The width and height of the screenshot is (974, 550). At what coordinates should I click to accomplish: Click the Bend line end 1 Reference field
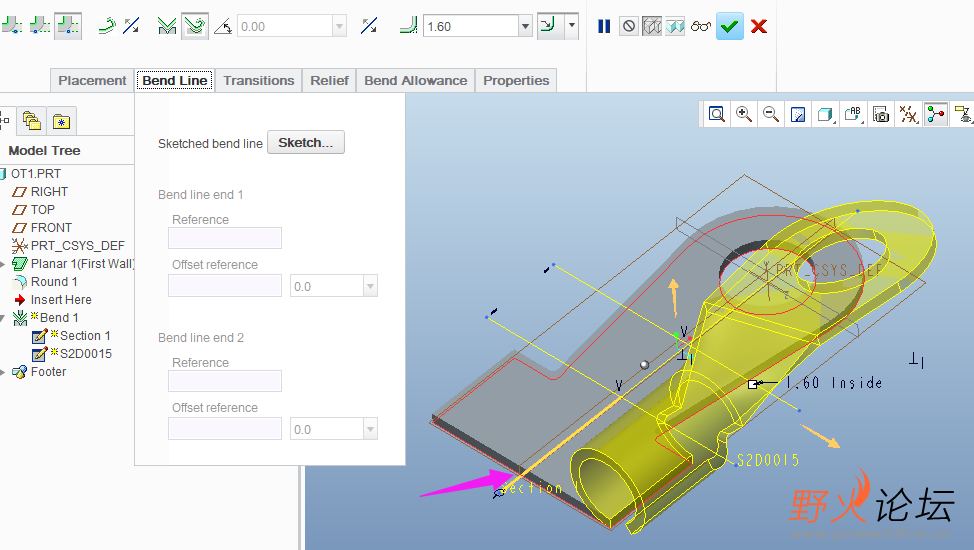[225, 238]
